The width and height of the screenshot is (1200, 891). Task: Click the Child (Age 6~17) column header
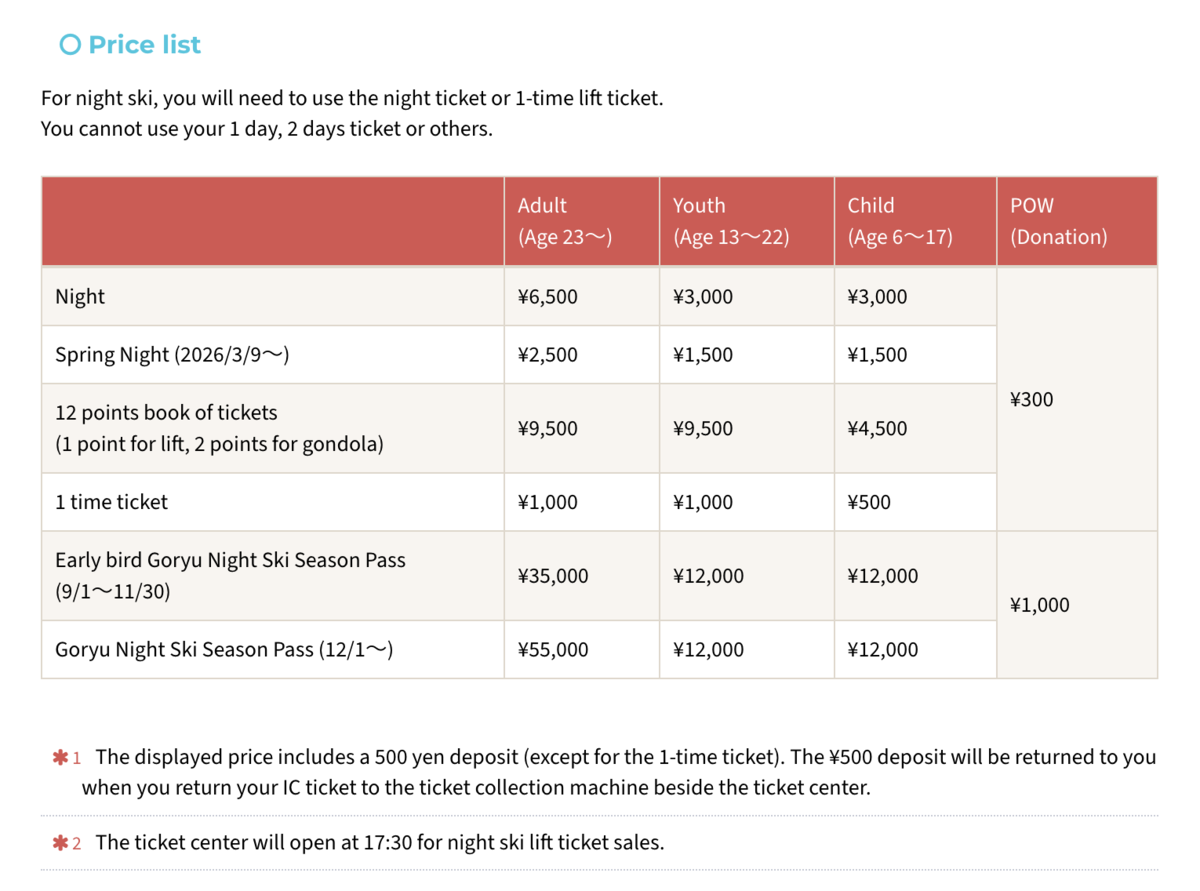click(916, 221)
